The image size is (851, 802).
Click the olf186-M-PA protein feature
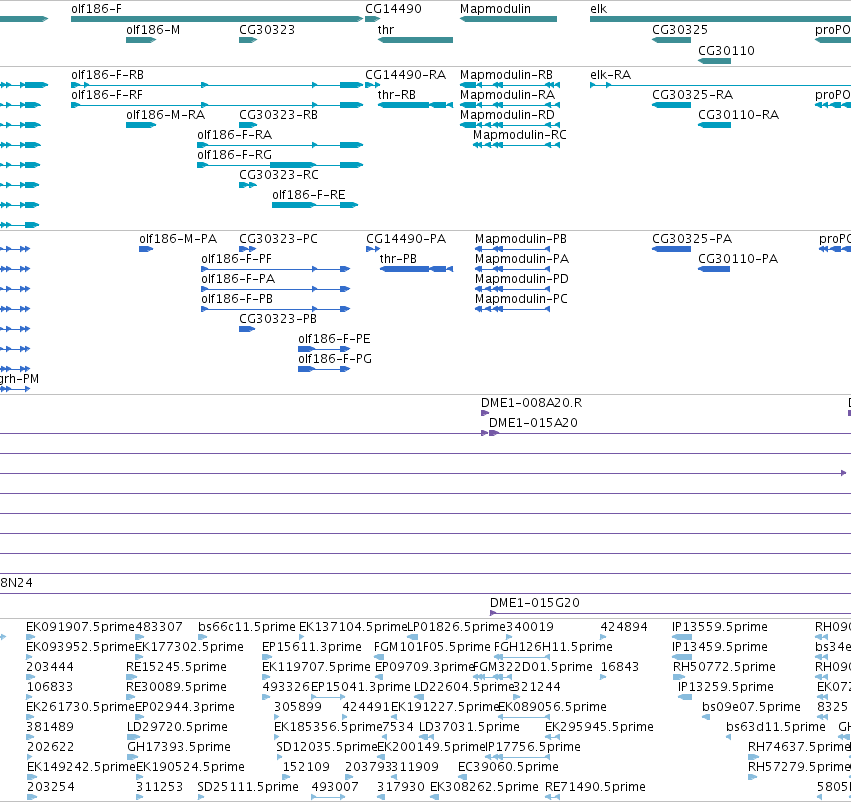coord(146,249)
